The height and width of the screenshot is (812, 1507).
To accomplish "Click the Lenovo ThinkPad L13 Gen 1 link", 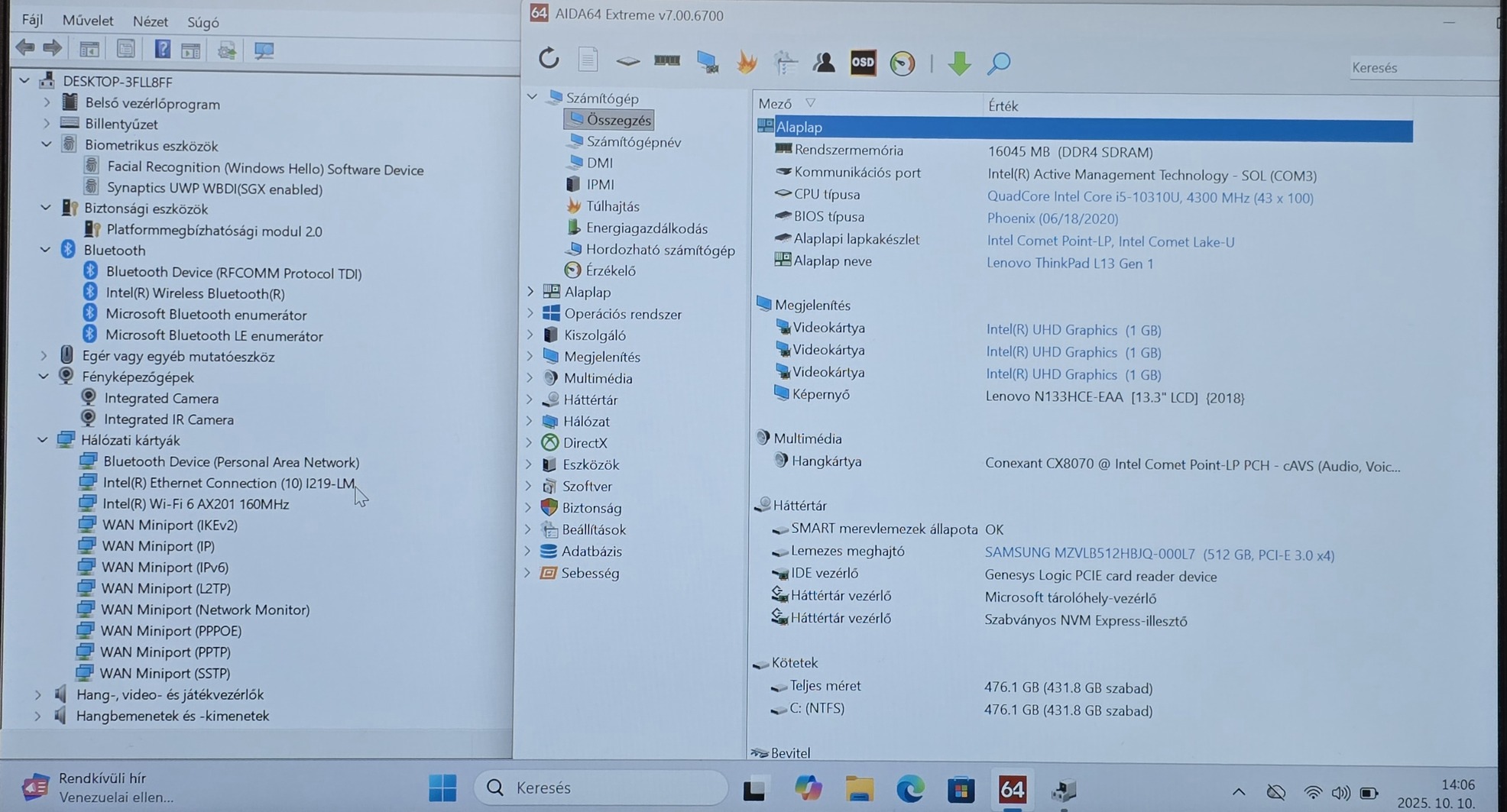I will (1070, 264).
